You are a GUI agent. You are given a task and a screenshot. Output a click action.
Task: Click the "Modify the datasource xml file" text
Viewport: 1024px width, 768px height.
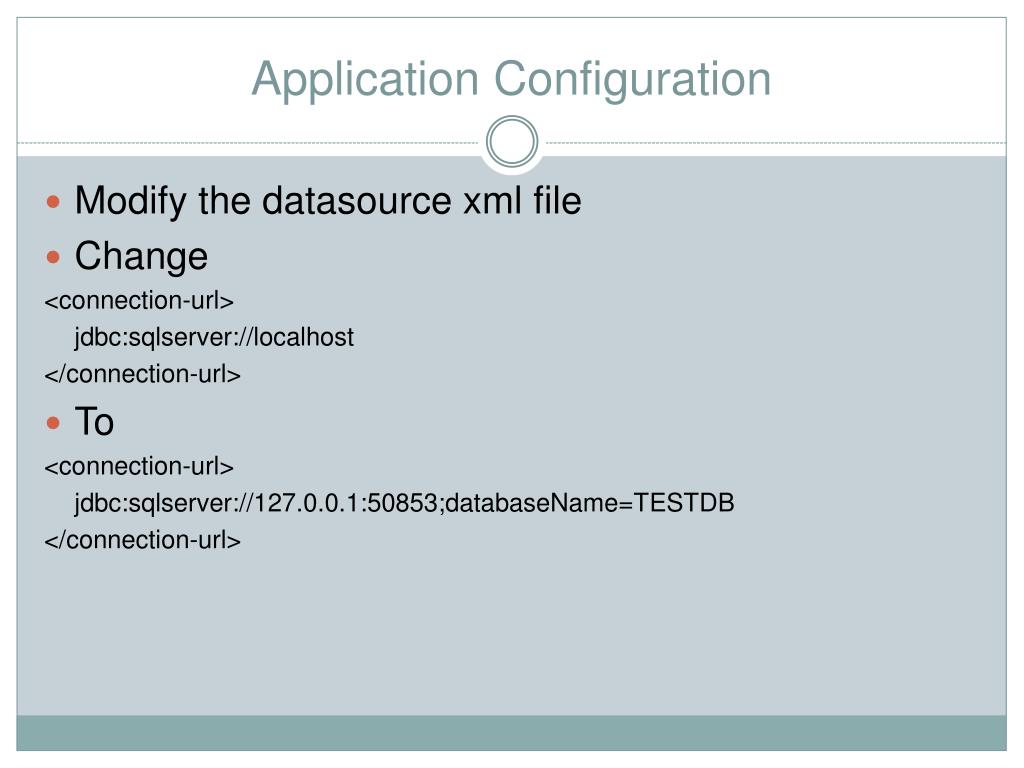pos(328,201)
